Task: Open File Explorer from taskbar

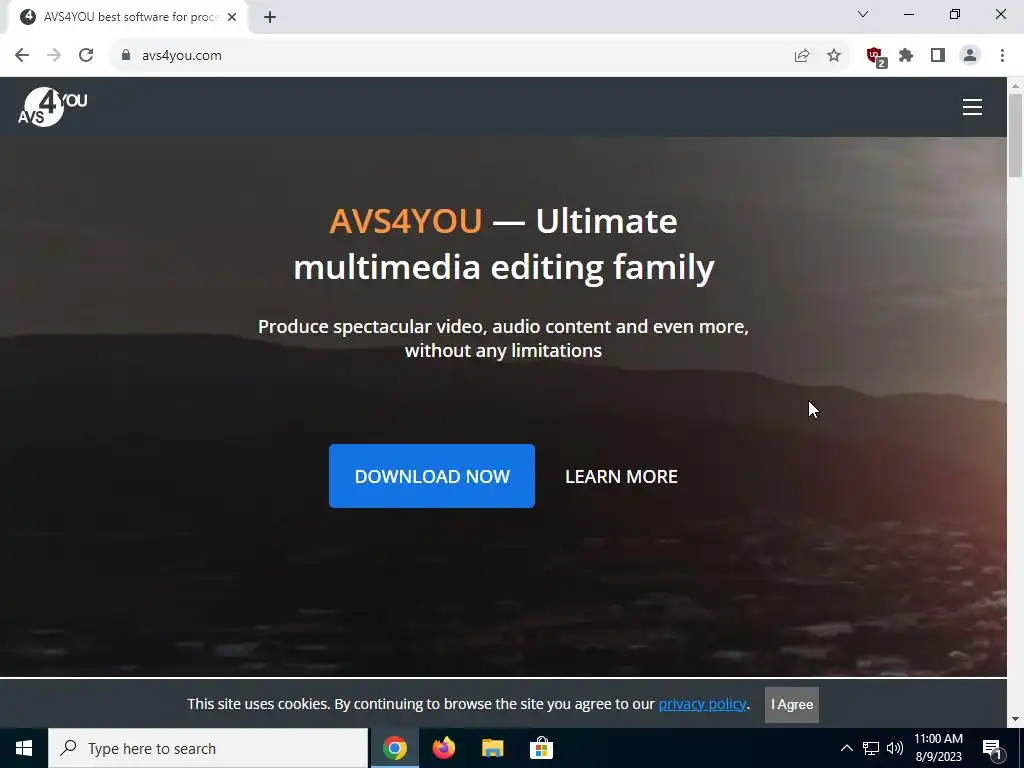Action: point(492,748)
